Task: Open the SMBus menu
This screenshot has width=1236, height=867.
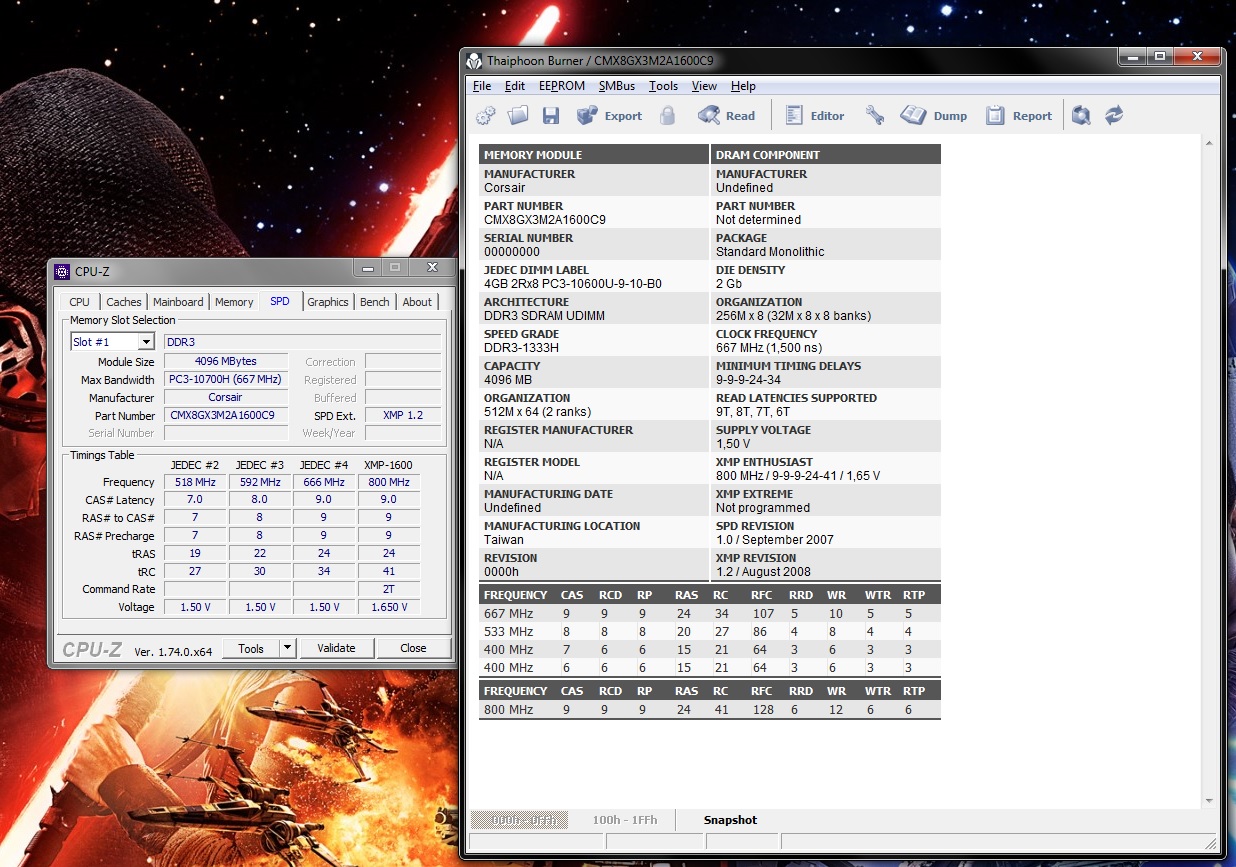Action: tap(617, 86)
